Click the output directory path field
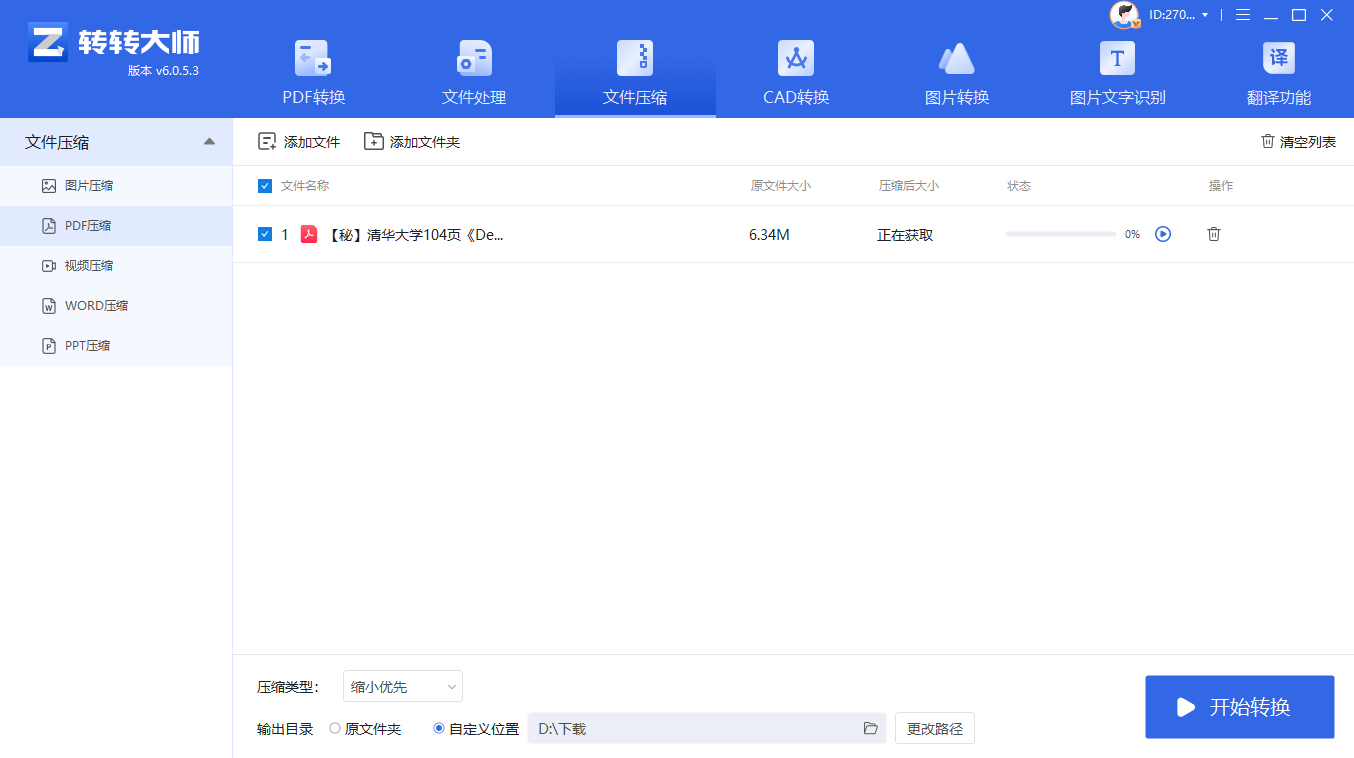 pos(700,728)
